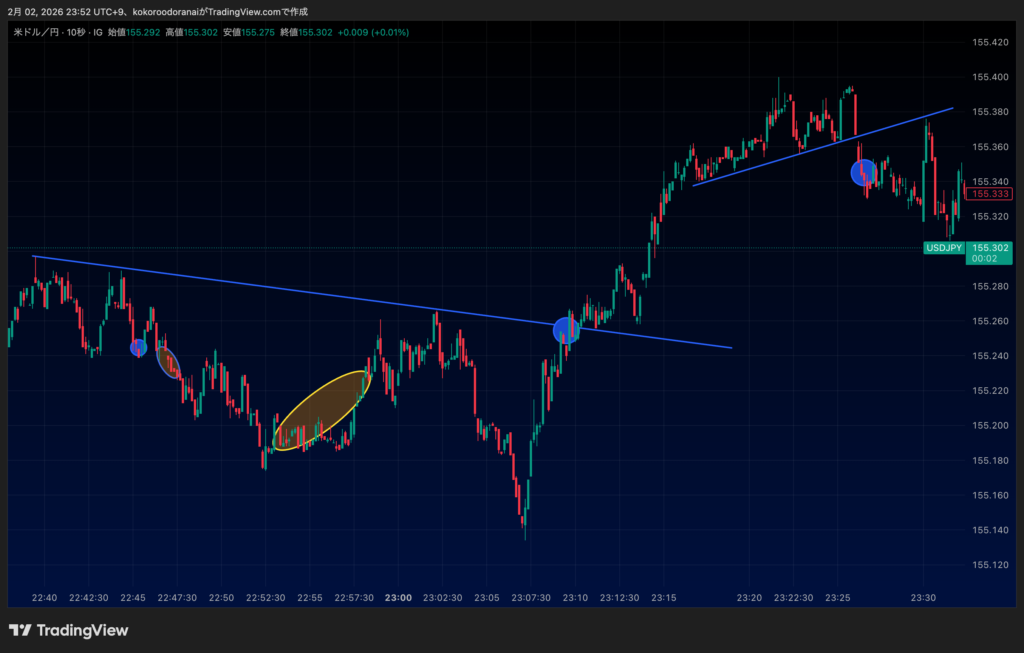
Task: Select the large yellow ellipse drawing
Action: [322, 410]
